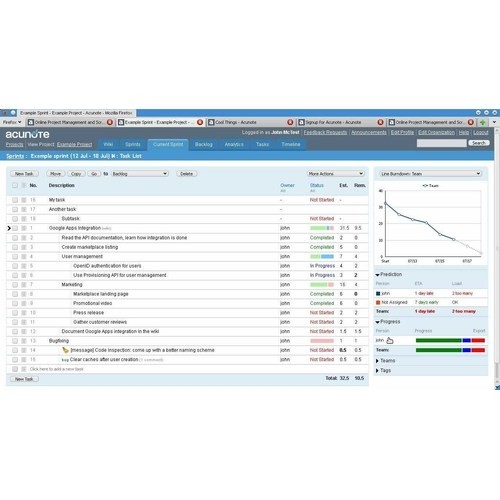Switch to the Sprints tab
Image resolution: width=500 pixels, height=500 pixels.
(x=133, y=144)
